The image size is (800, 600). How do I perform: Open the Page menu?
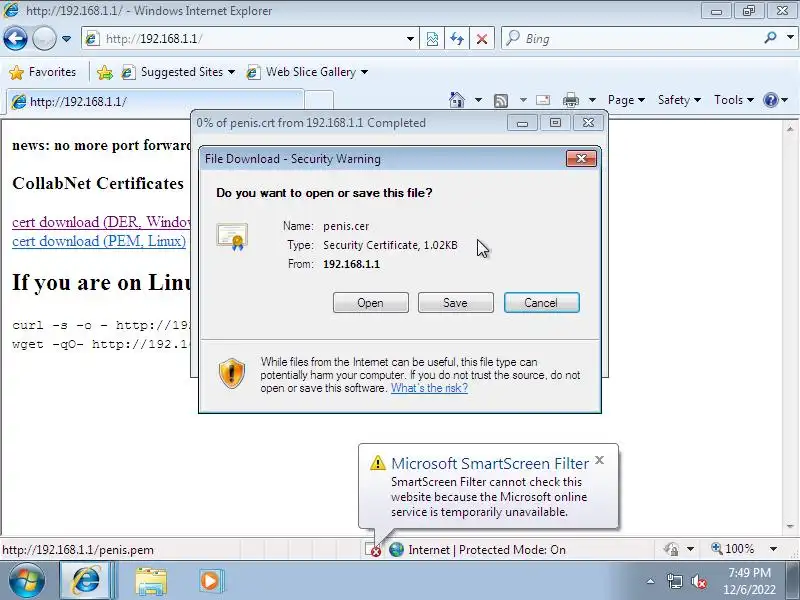[626, 100]
